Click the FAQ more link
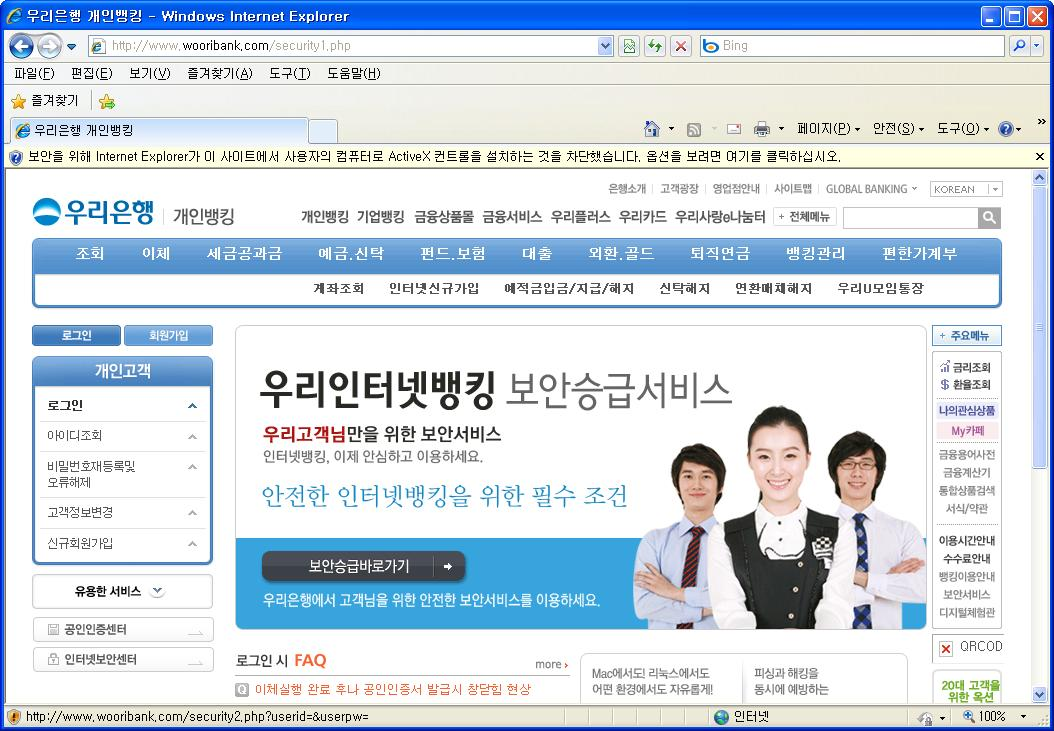1054x731 pixels. (552, 664)
